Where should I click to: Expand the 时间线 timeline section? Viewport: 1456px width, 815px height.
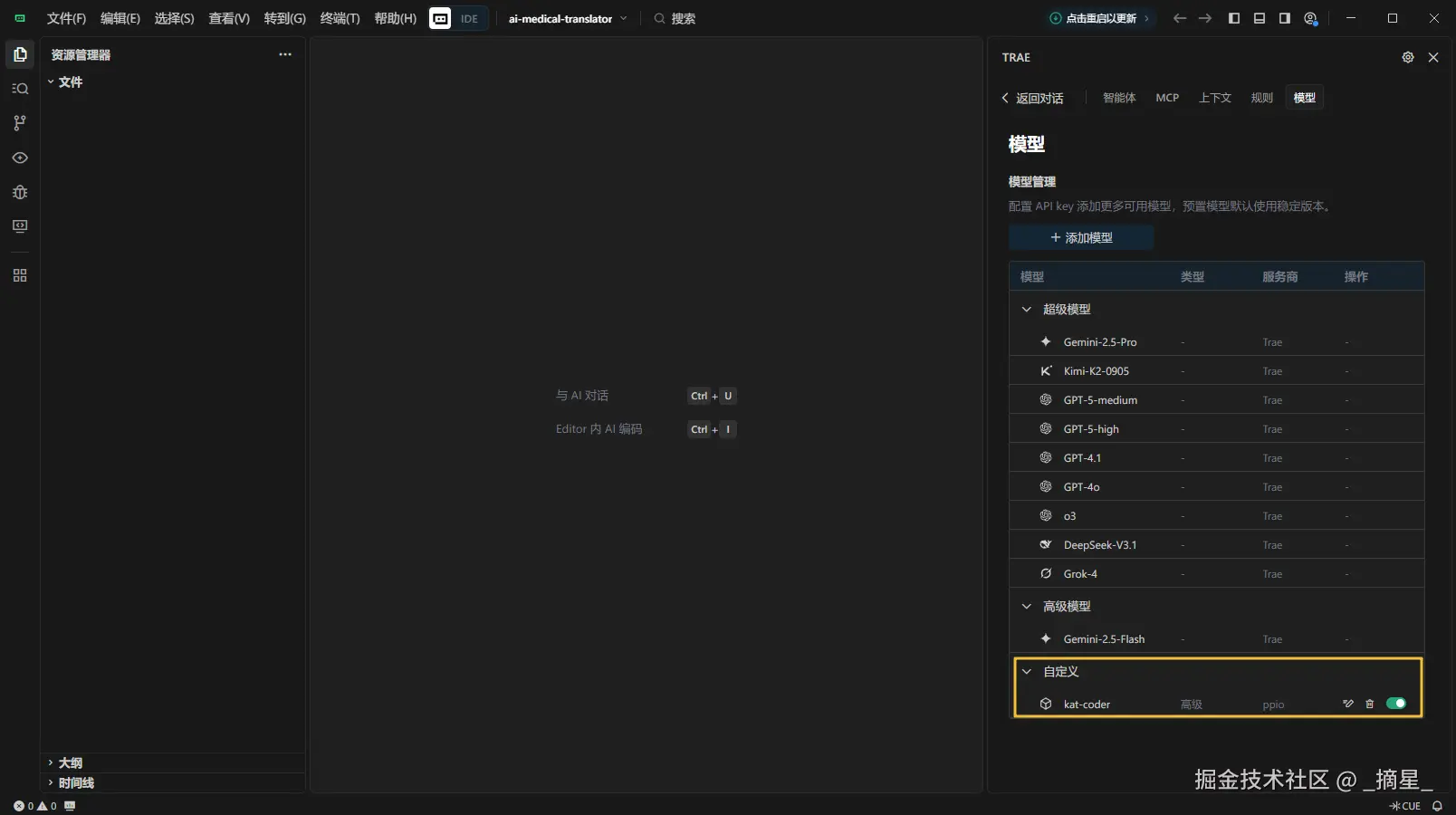(x=70, y=782)
